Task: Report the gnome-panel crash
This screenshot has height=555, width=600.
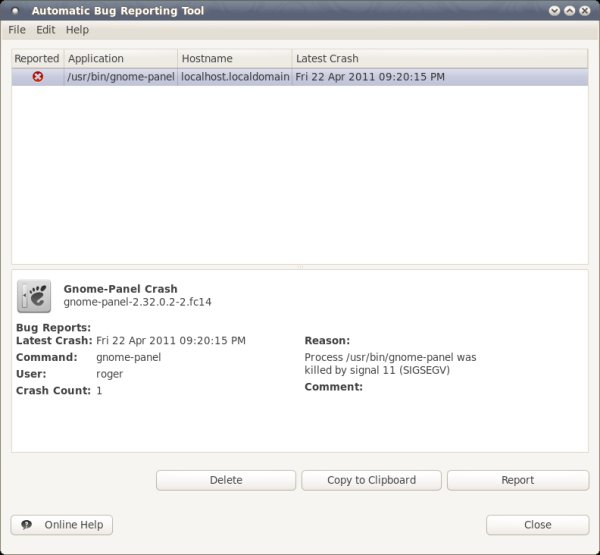Action: pos(518,480)
